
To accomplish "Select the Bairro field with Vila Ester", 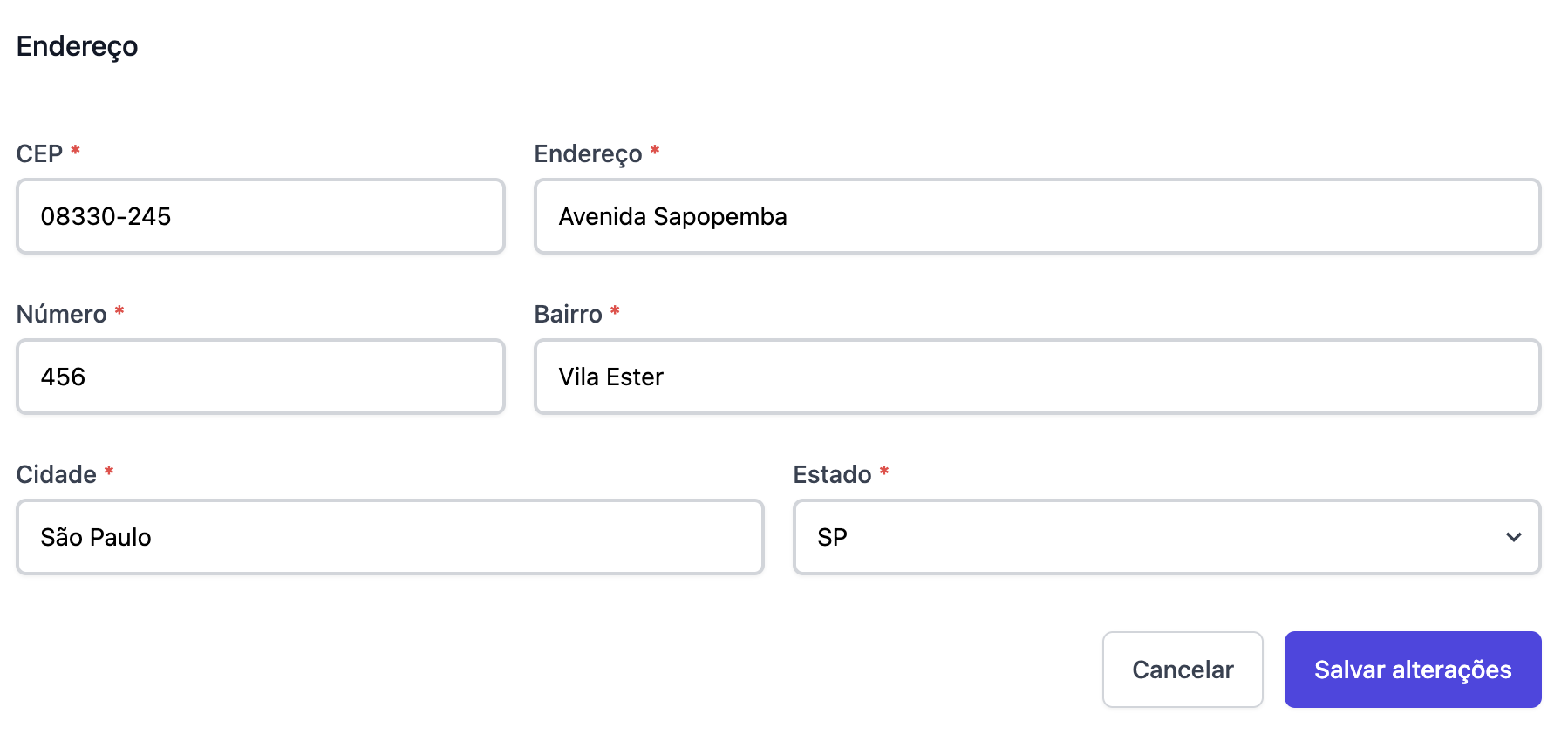I will (x=1036, y=377).
